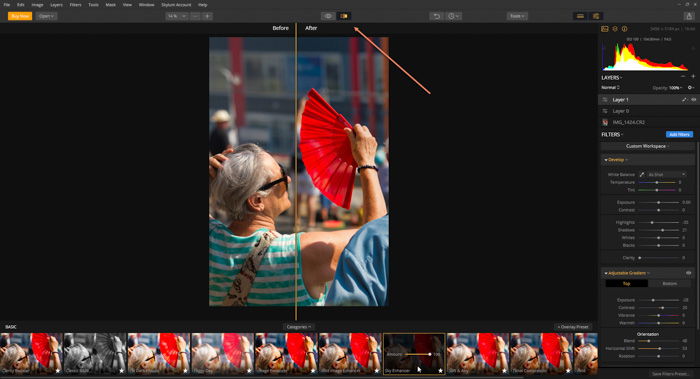Open the As Shot white balance dropdown

click(666, 175)
